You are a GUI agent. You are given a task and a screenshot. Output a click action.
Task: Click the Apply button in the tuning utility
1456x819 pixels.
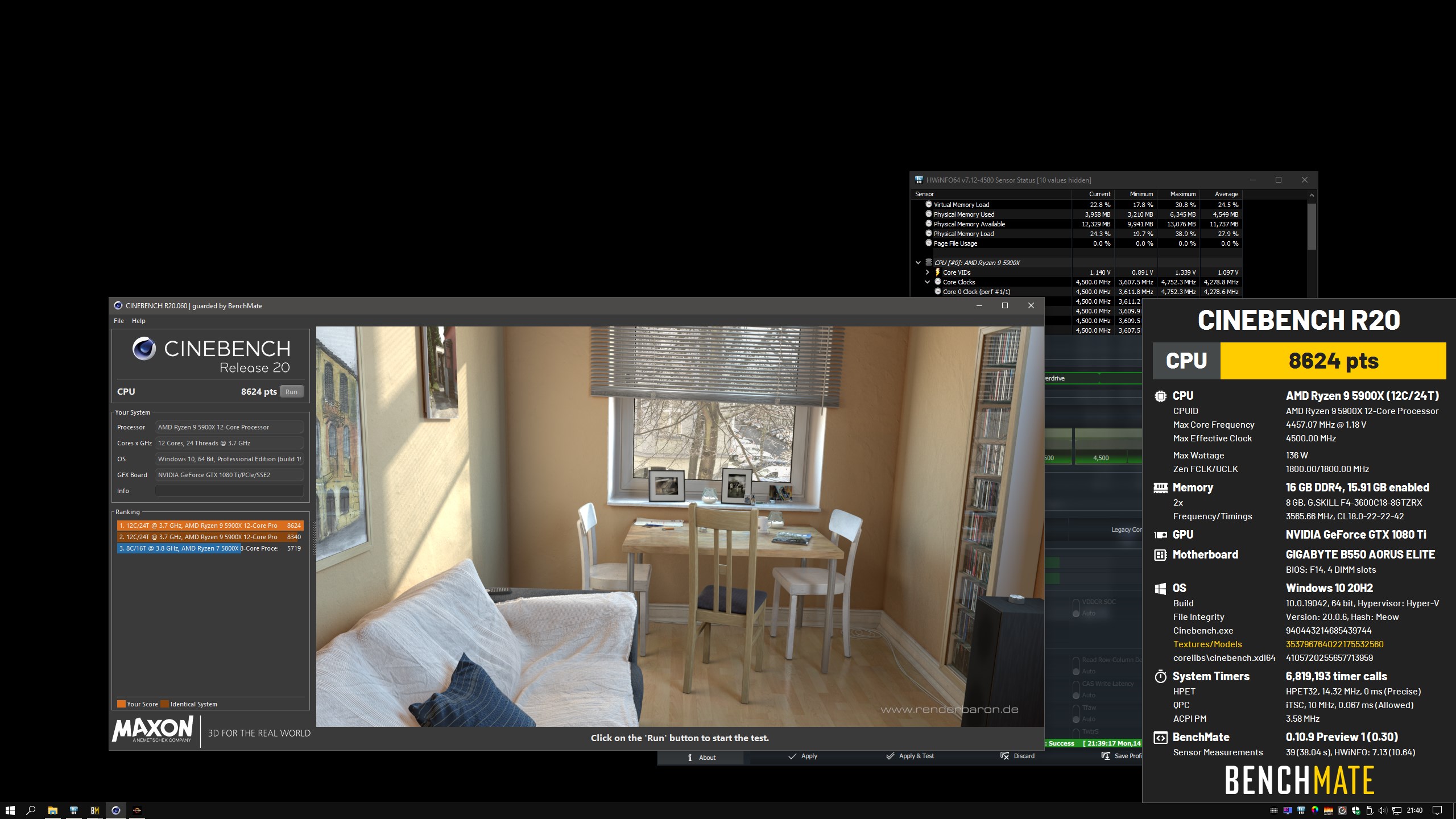803,756
